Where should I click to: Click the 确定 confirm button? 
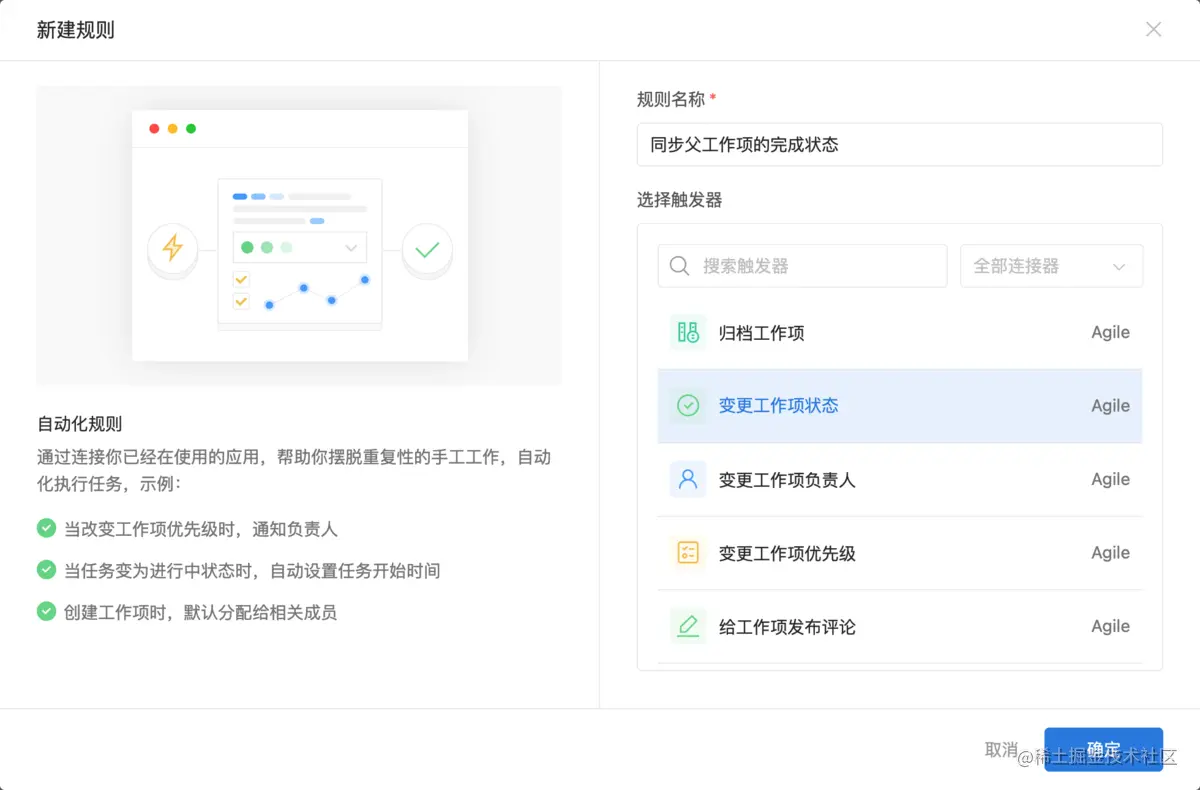click(1103, 749)
